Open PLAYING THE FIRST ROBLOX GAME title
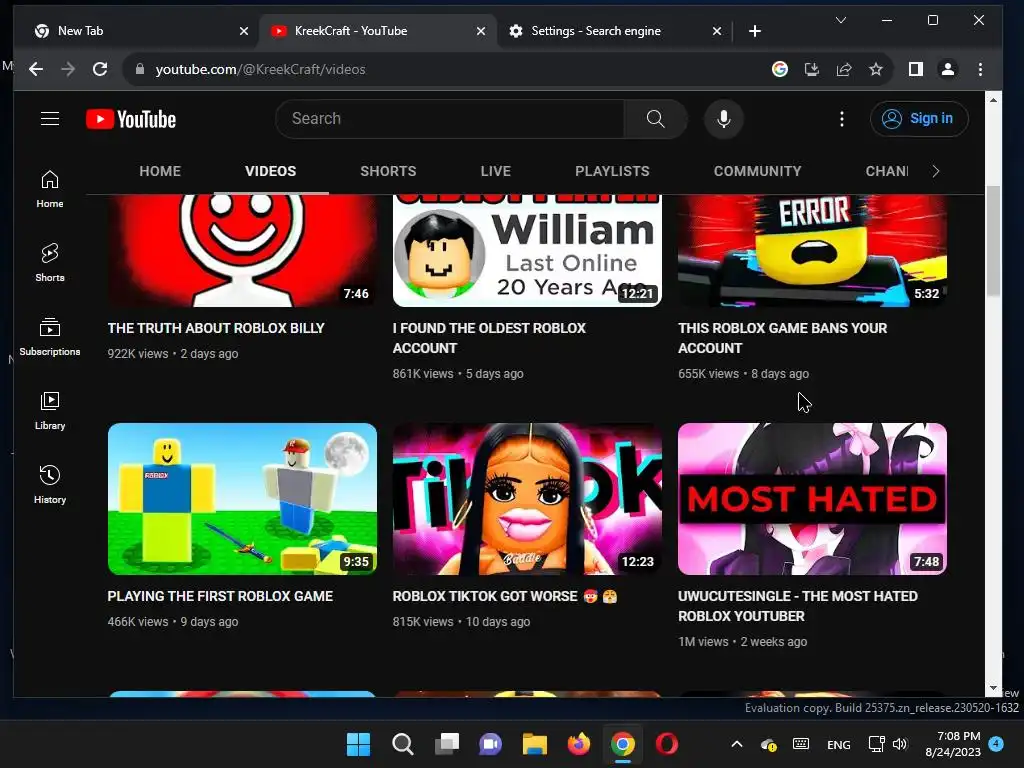Viewport: 1024px width, 768px height. tap(220, 596)
